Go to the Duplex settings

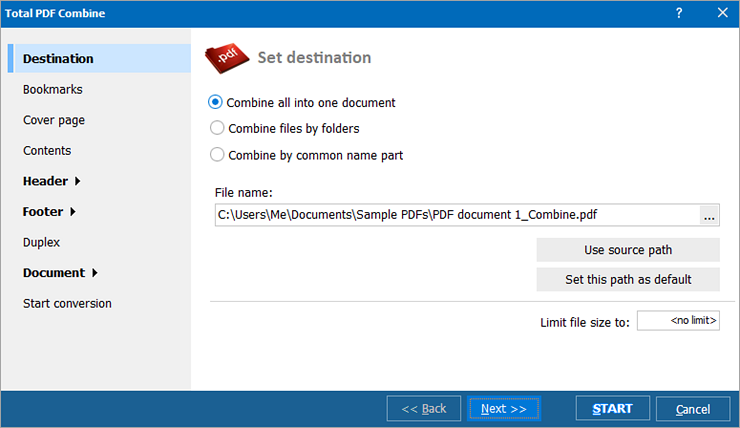(42, 242)
